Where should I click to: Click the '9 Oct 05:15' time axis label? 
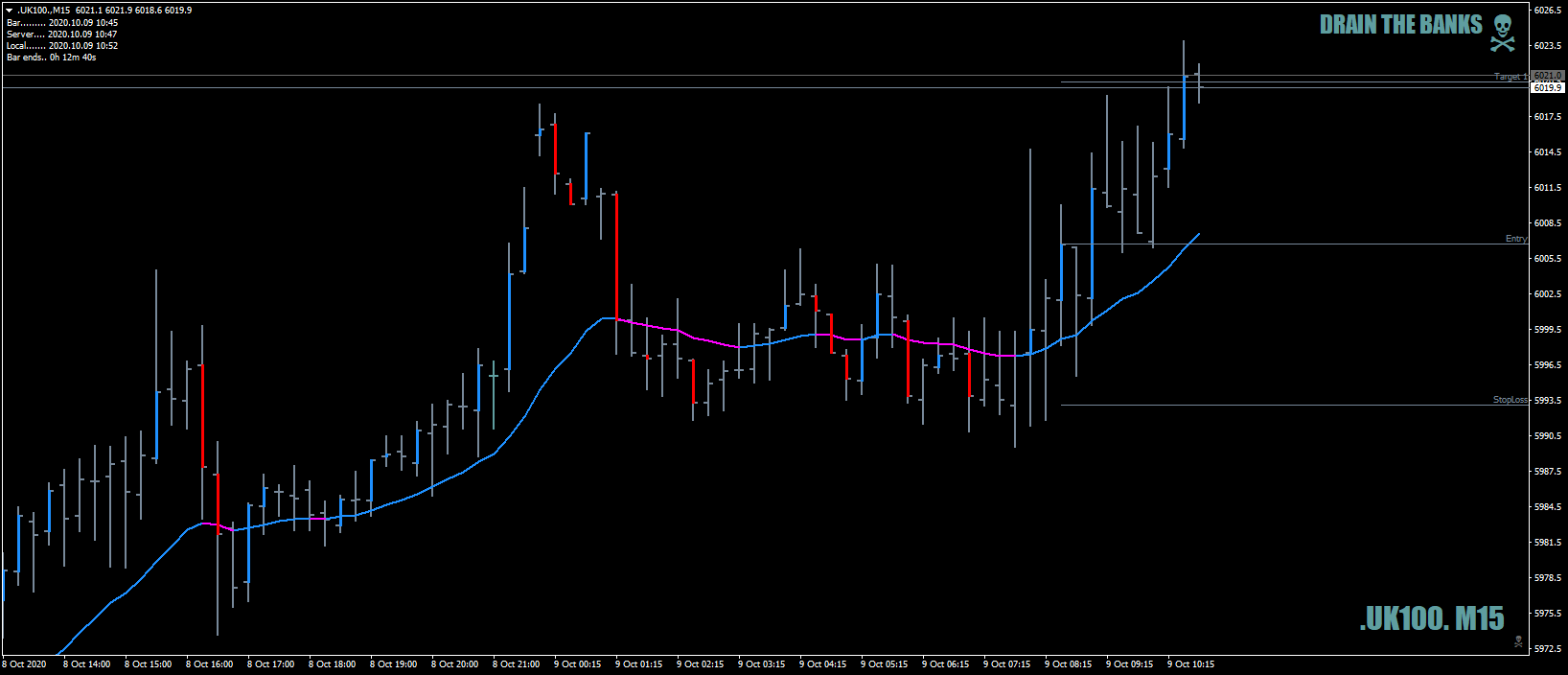pyautogui.click(x=884, y=663)
